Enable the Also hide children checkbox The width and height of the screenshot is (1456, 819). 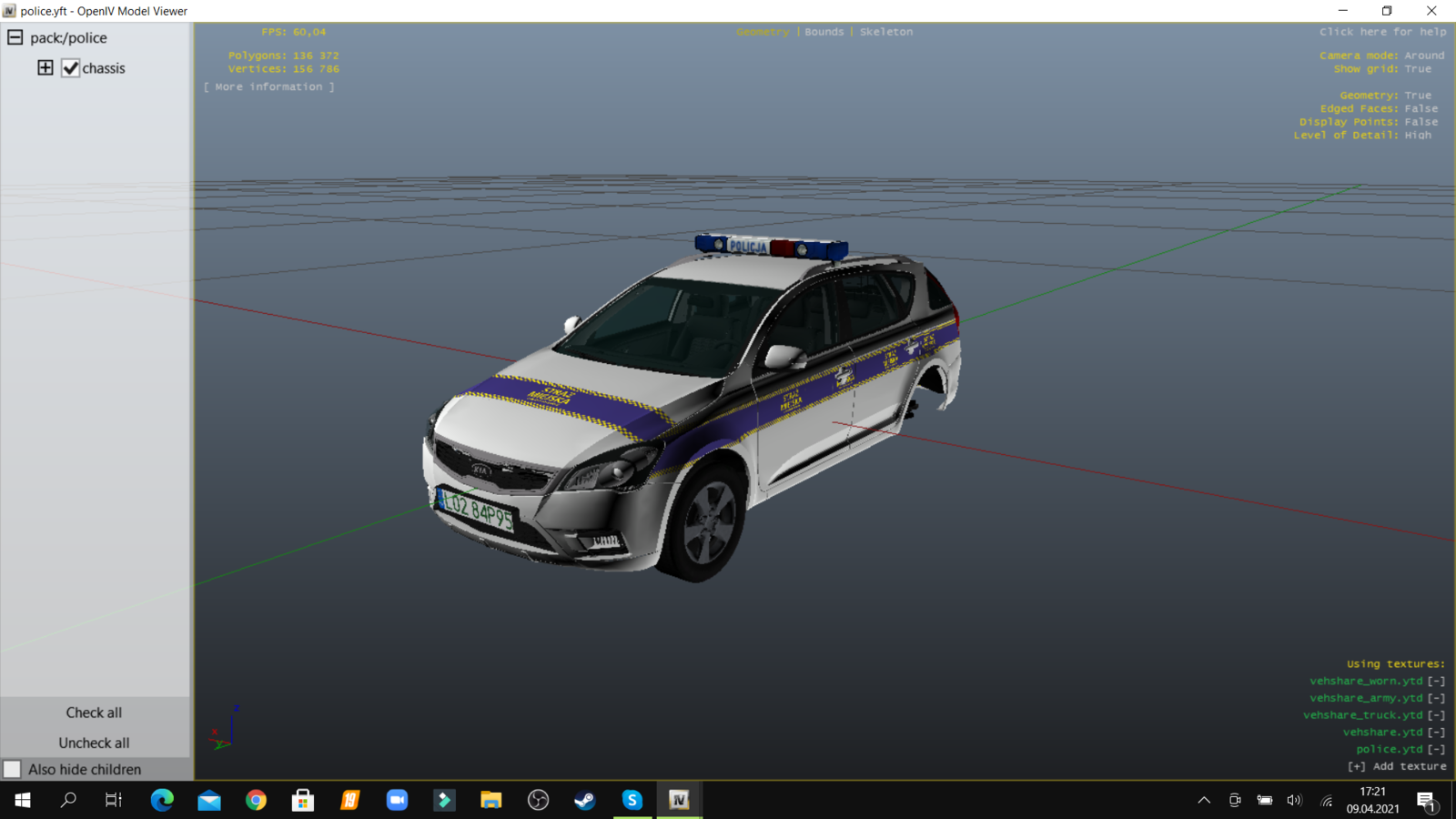click(x=13, y=769)
